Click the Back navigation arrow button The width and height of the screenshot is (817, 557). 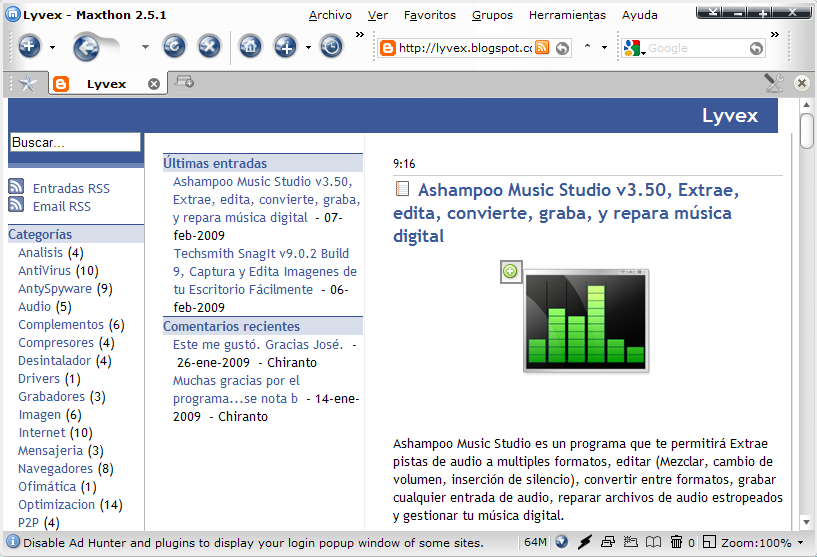pyautogui.click(x=87, y=46)
